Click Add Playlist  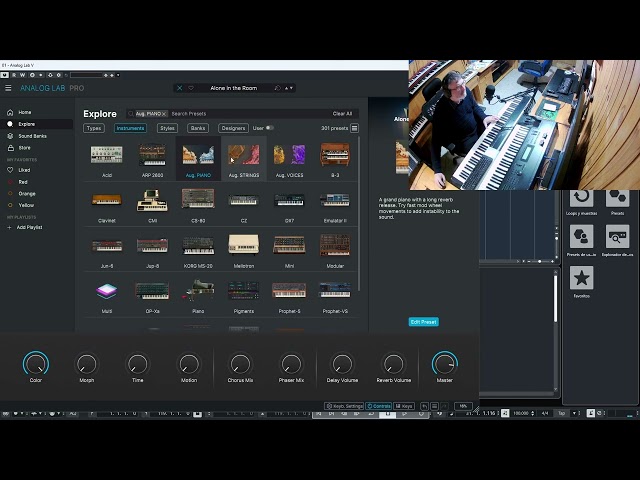[29, 227]
